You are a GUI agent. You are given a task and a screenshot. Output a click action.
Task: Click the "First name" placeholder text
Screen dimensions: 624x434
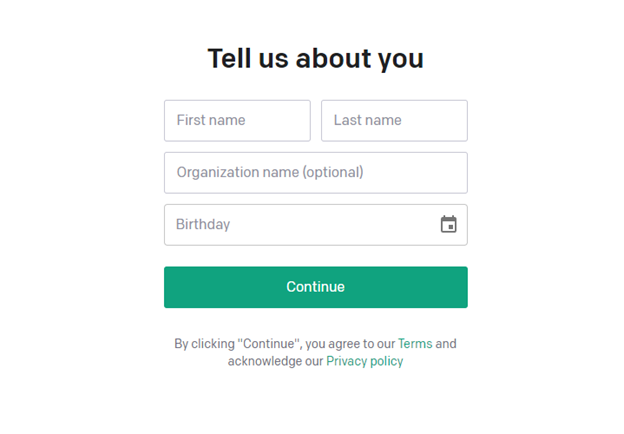pyautogui.click(x=211, y=121)
